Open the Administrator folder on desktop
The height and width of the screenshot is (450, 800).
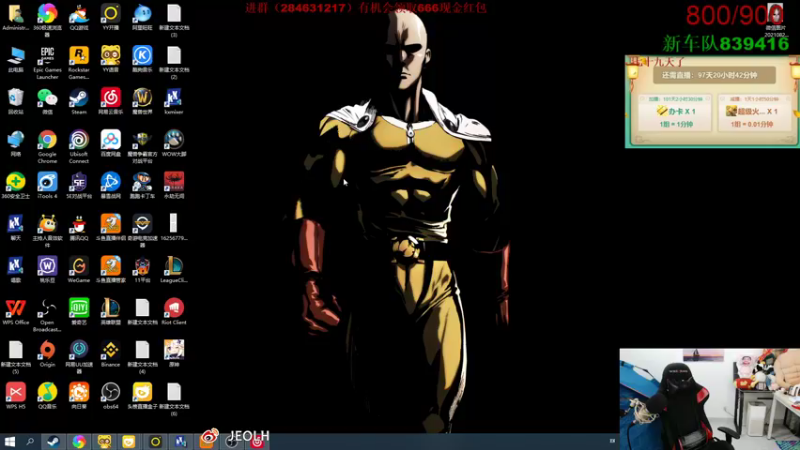click(15, 17)
